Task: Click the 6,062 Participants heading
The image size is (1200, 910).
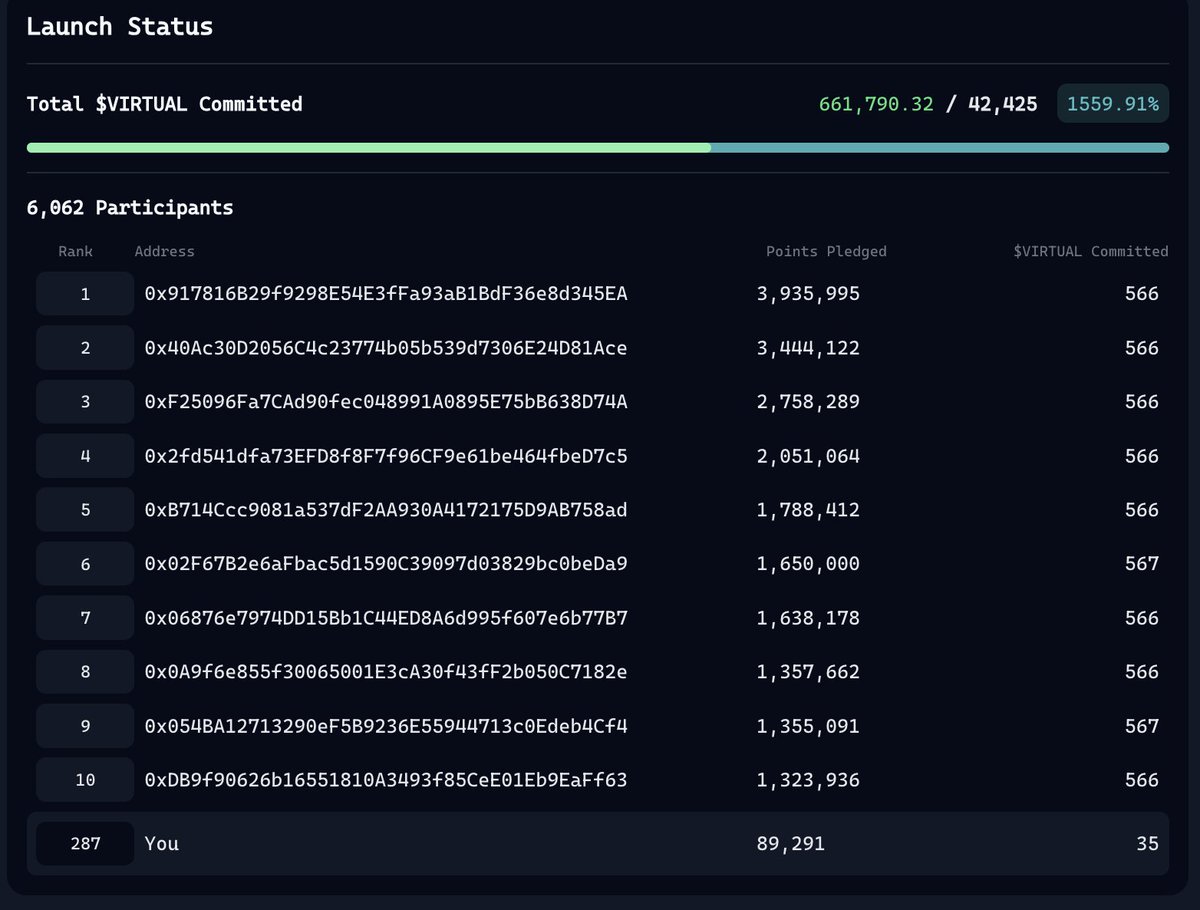Action: 129,208
